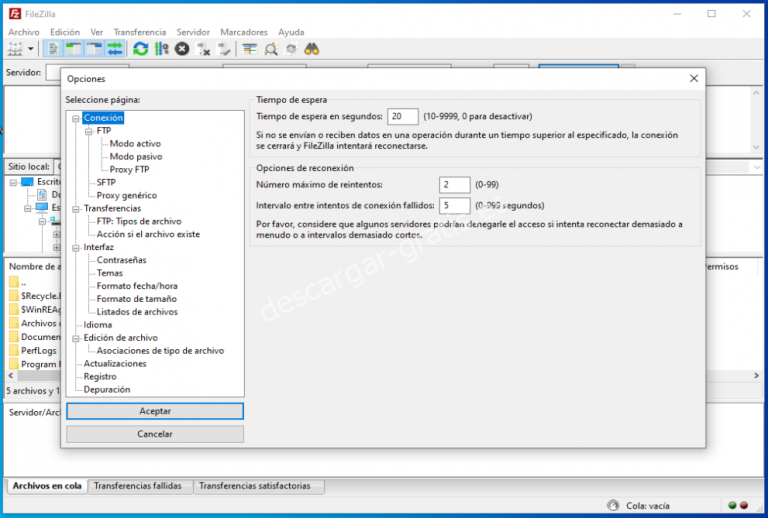Select Edición de archivo page
This screenshot has width=768, height=518.
pyautogui.click(x=120, y=338)
